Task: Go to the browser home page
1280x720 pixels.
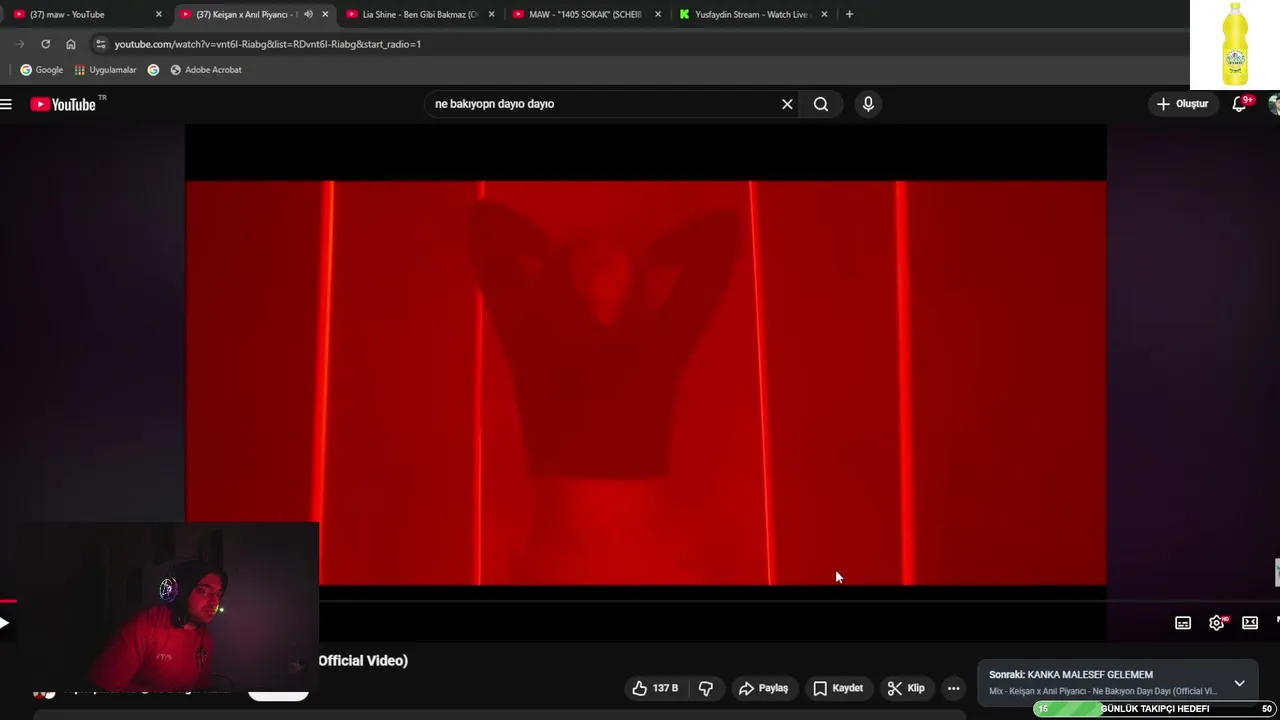Action: [x=70, y=44]
